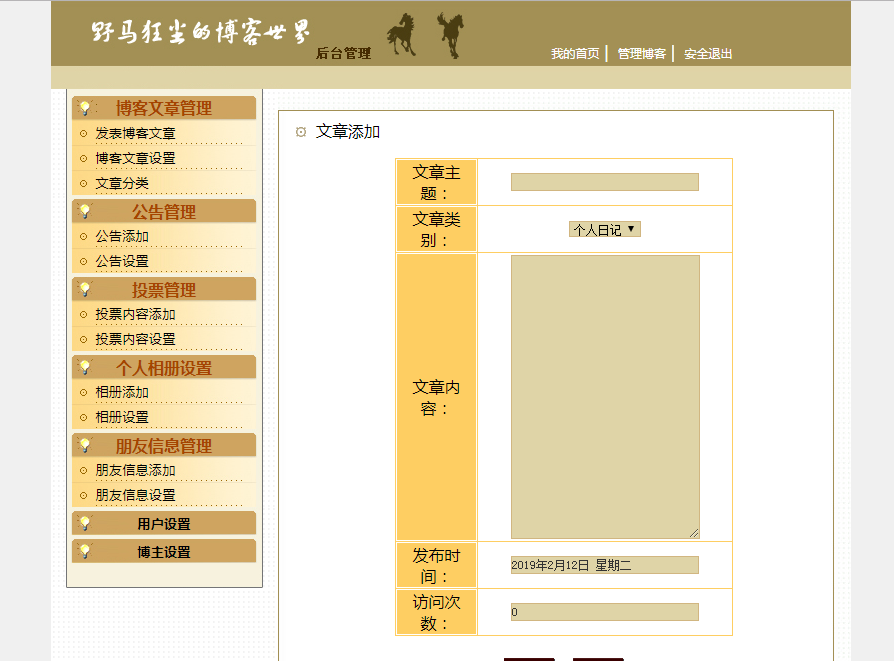Click the gear icon next to 文章添加
The height and width of the screenshot is (661, 894).
pos(300,132)
